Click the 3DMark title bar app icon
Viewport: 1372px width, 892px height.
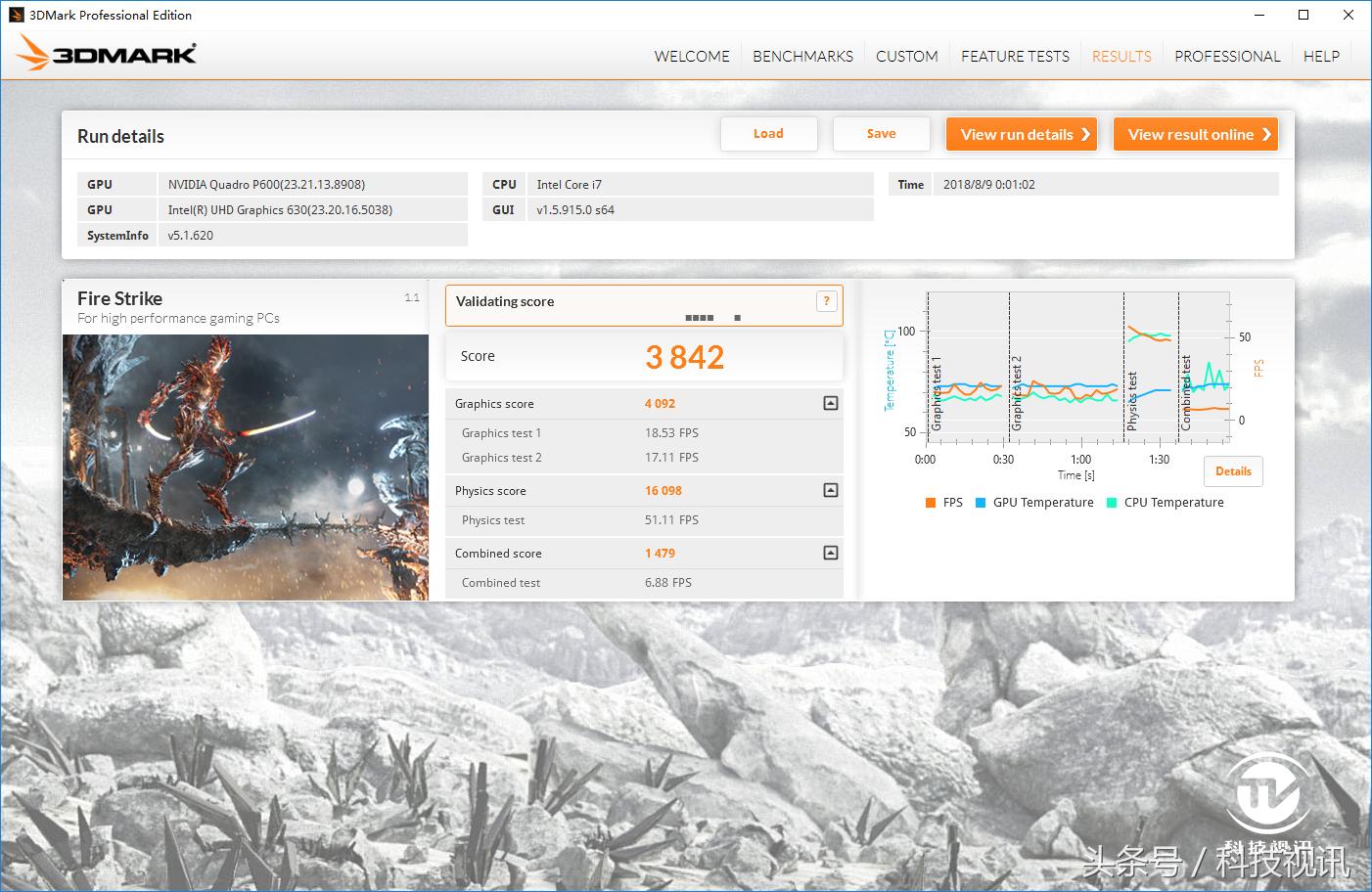(x=15, y=15)
